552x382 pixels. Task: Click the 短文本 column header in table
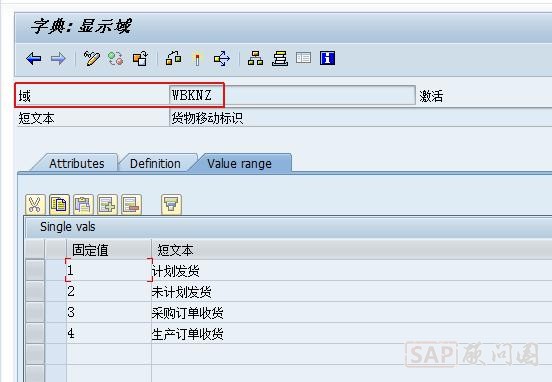coord(352,250)
